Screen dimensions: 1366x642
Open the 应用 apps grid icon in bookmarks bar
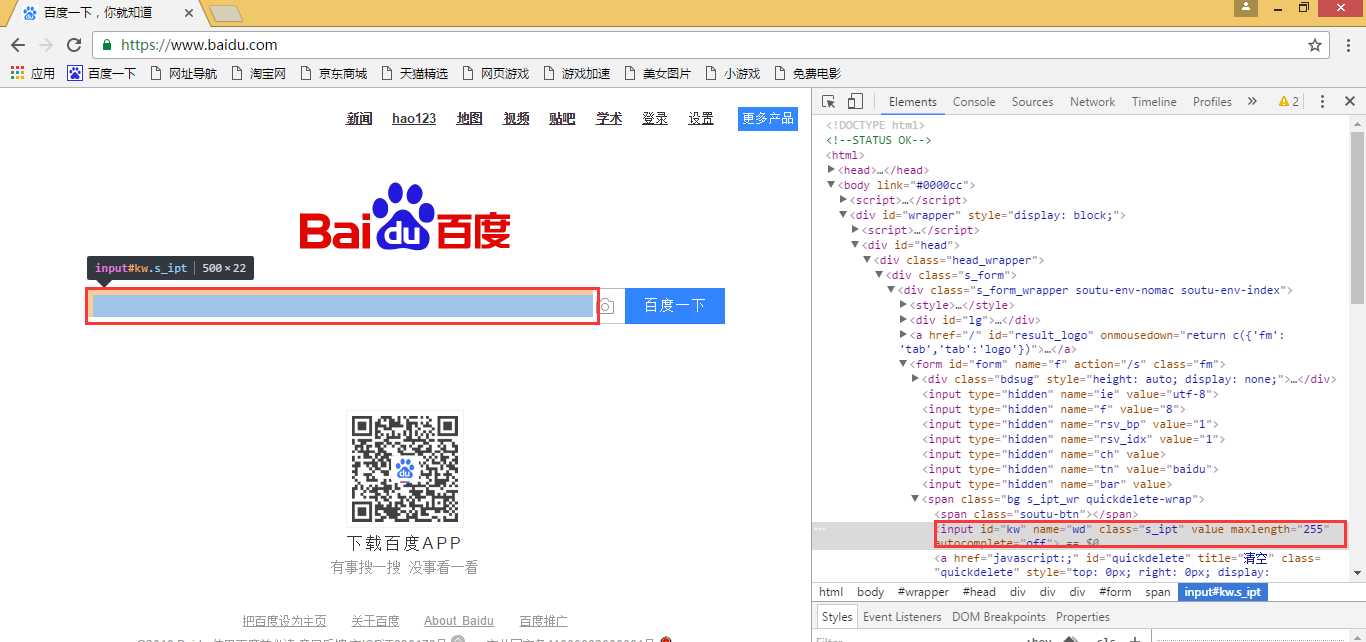(17, 73)
